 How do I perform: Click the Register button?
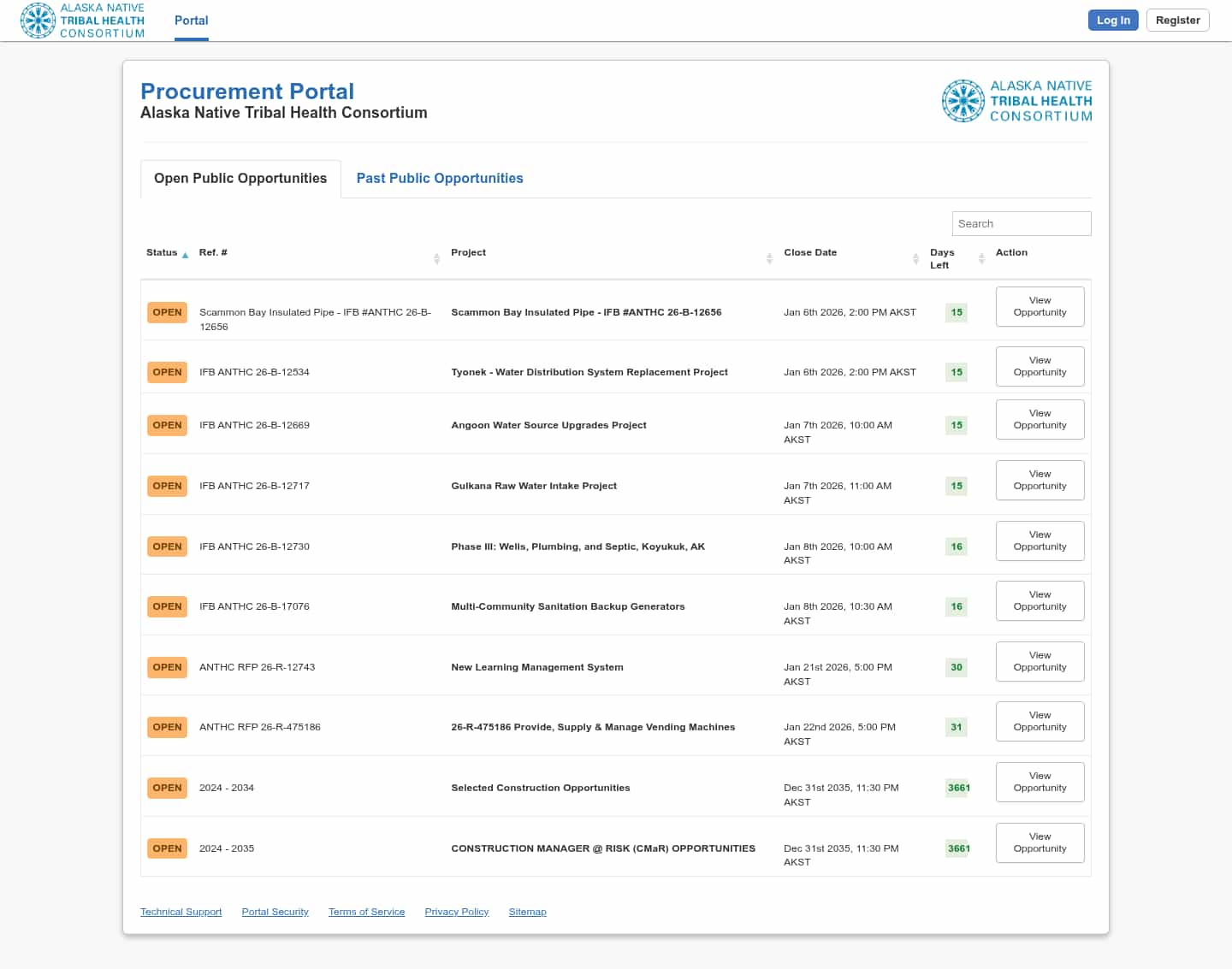click(x=1177, y=21)
